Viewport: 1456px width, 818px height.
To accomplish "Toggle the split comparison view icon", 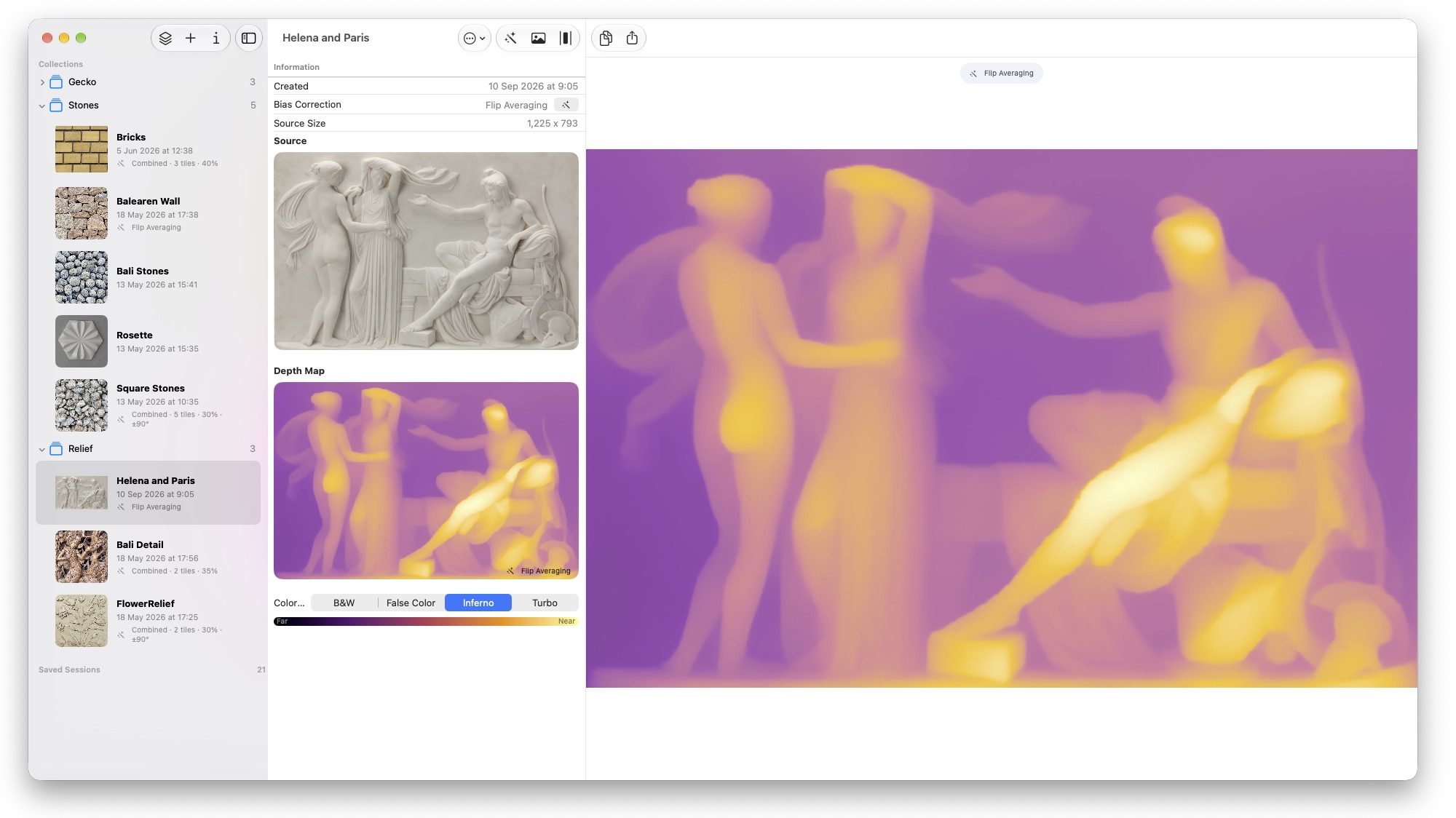I will click(565, 38).
